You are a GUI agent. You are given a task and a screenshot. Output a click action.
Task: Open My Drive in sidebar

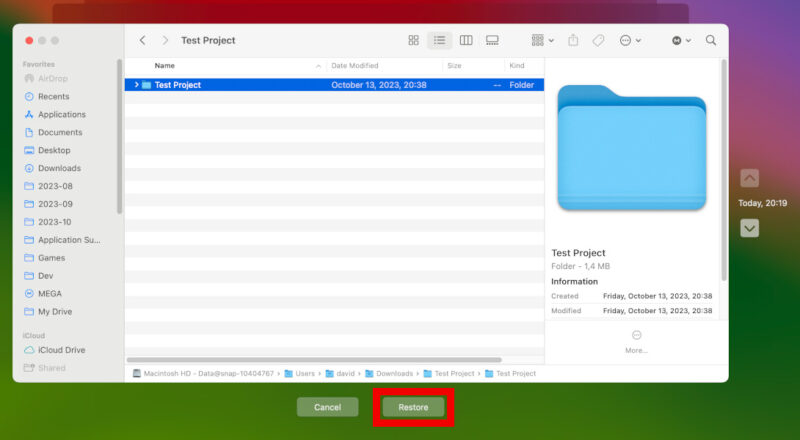click(48, 311)
